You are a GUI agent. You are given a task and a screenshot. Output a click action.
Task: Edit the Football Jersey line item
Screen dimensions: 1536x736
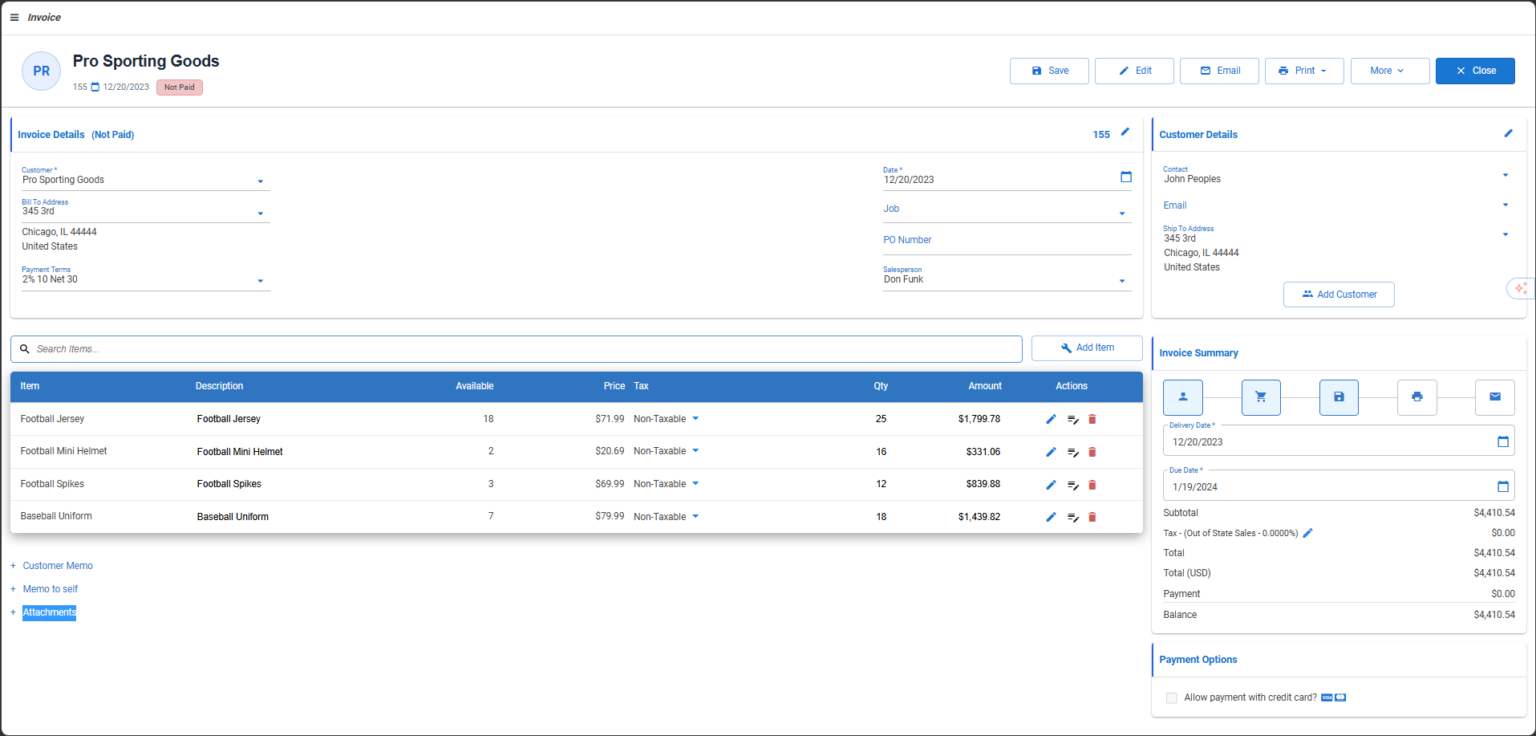point(1051,419)
